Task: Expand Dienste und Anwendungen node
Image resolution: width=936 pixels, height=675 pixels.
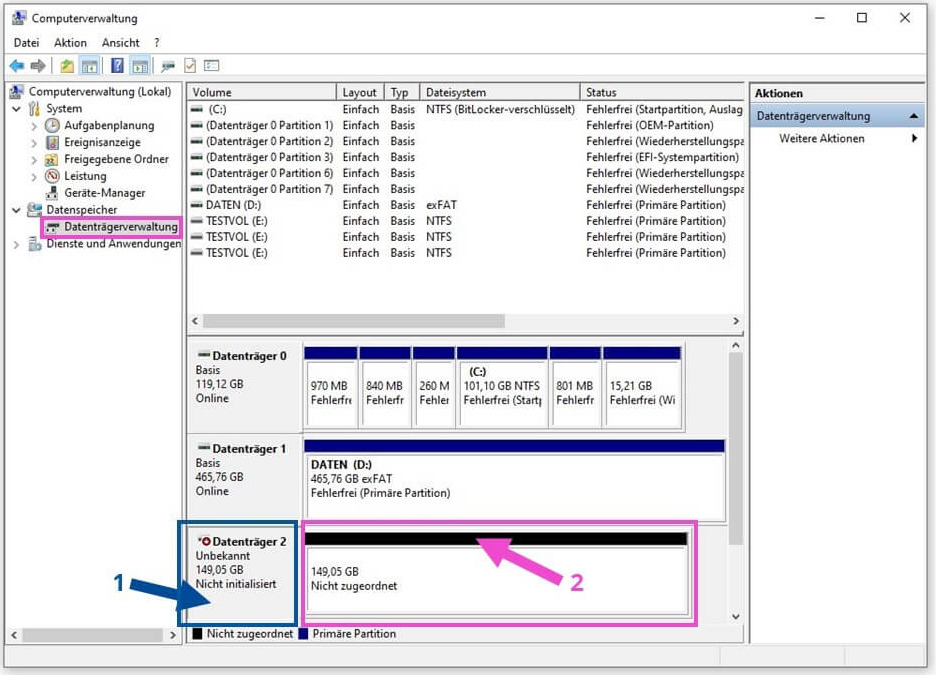Action: click(x=17, y=245)
